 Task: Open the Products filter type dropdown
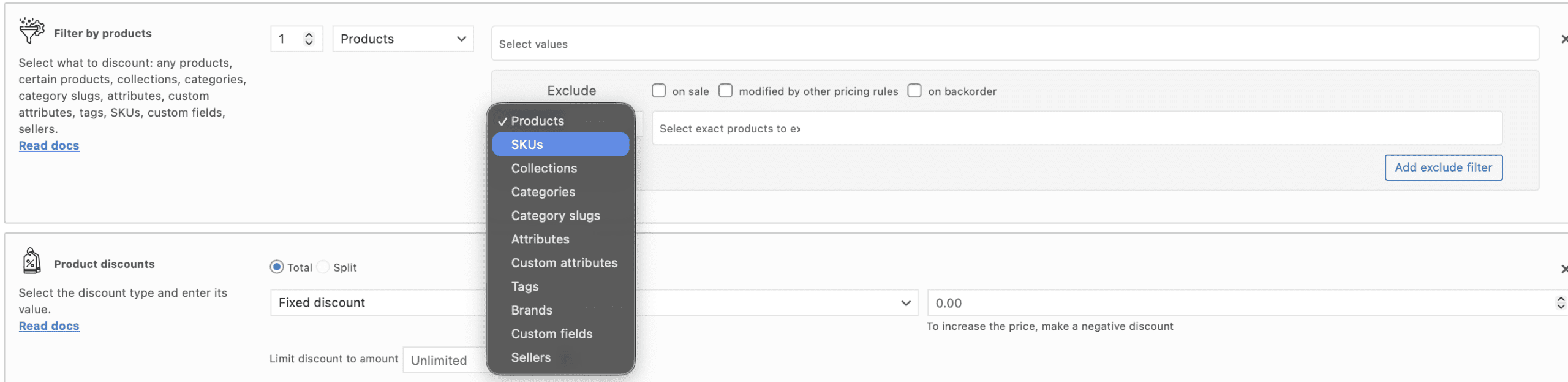click(x=402, y=39)
